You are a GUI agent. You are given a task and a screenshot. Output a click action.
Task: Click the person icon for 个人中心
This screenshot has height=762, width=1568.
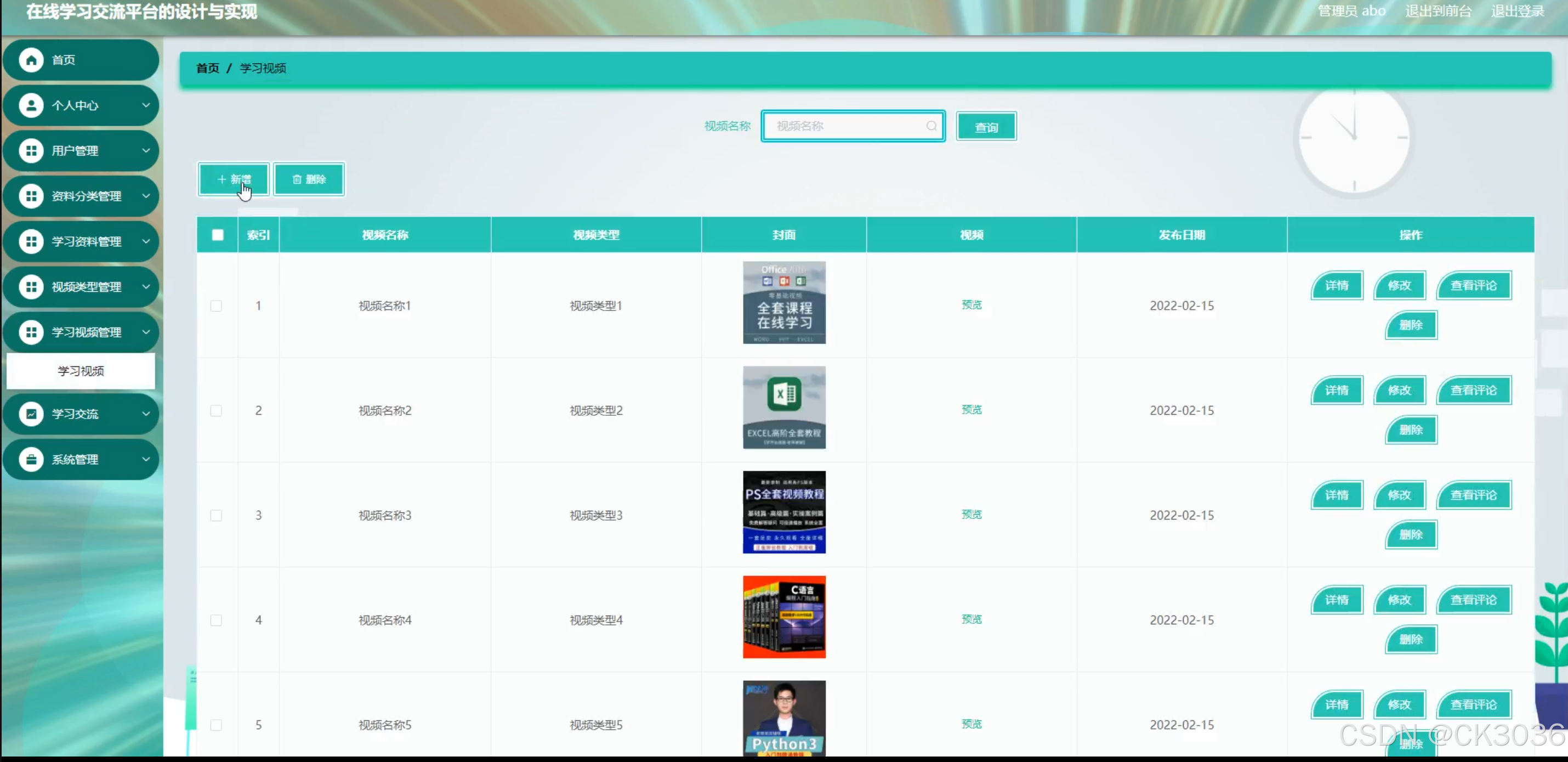click(31, 105)
